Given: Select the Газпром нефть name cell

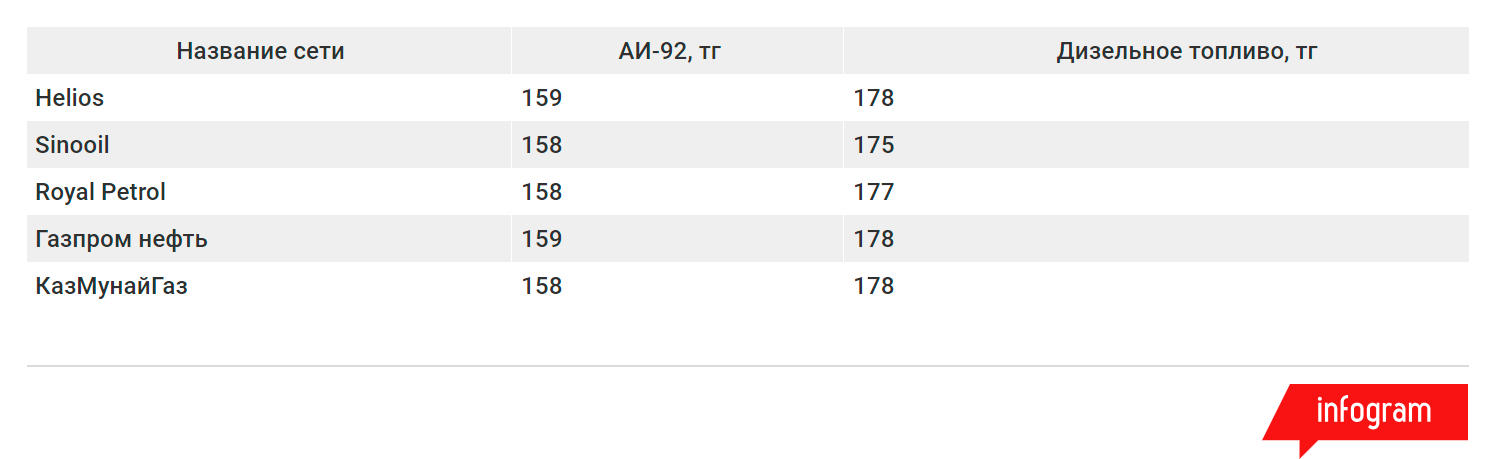Looking at the screenshot, I should coord(122,239).
